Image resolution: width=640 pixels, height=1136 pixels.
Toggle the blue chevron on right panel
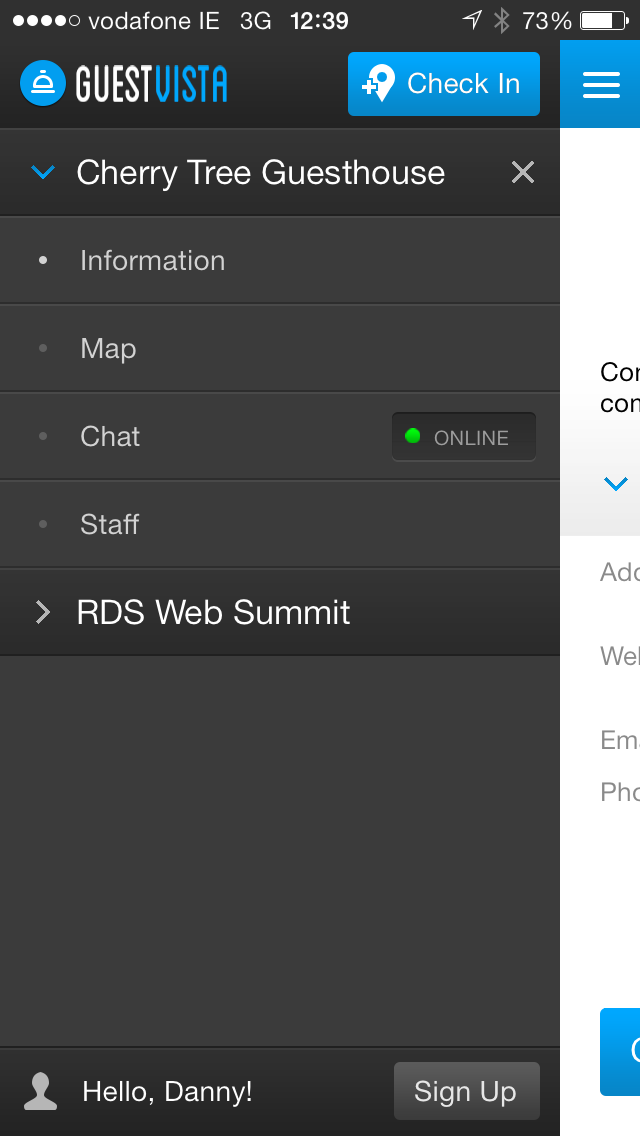click(x=615, y=483)
